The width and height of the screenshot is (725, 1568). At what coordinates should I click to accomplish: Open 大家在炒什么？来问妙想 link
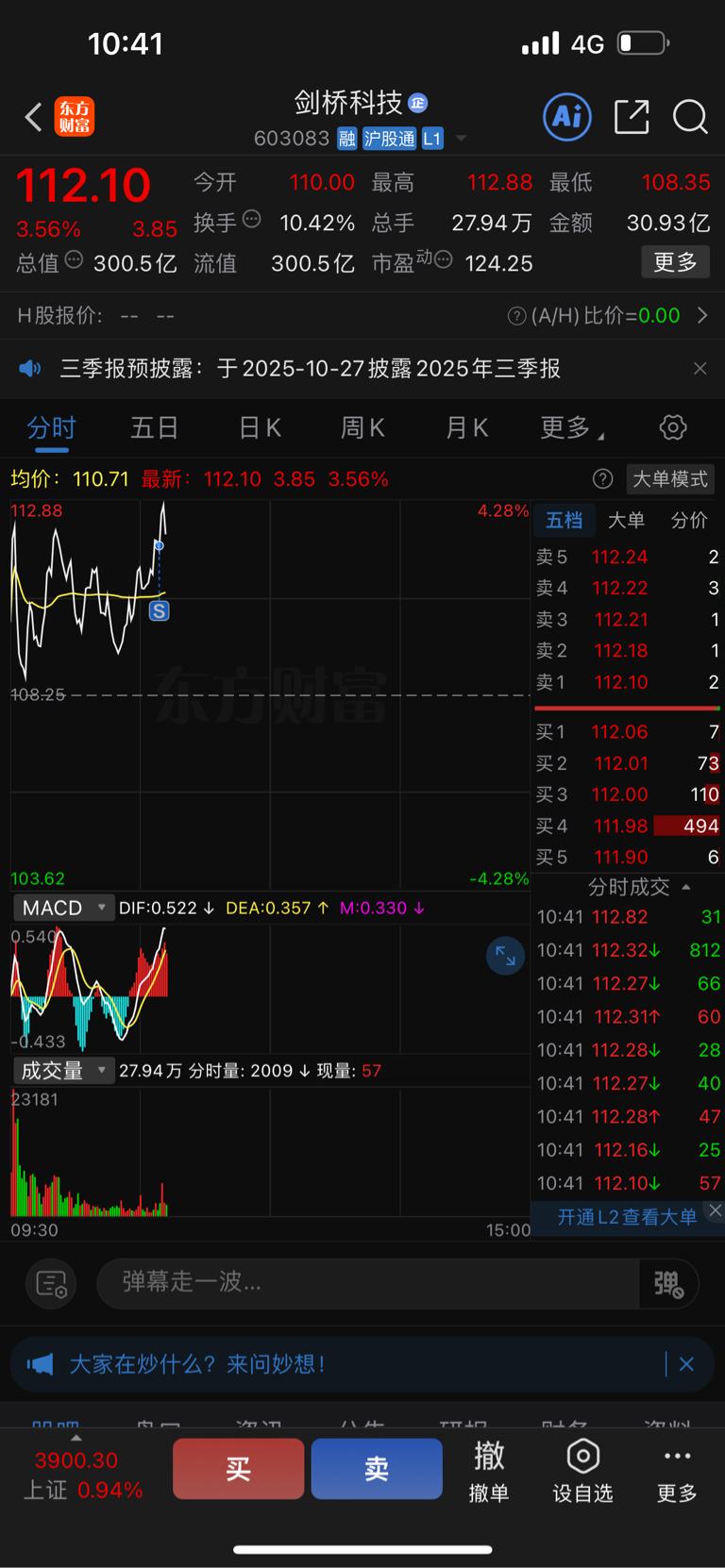[198, 1364]
